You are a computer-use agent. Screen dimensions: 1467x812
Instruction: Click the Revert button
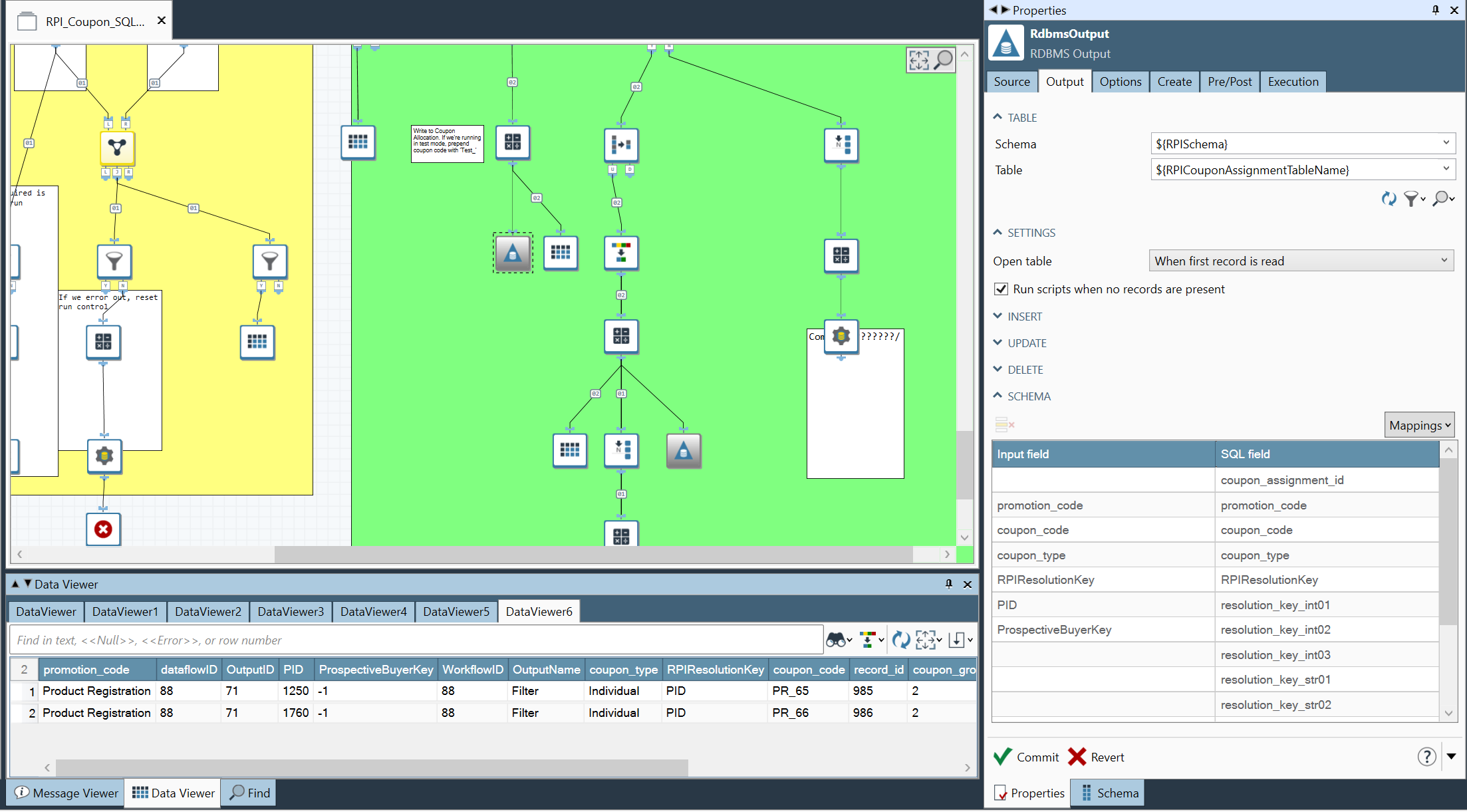[1096, 757]
